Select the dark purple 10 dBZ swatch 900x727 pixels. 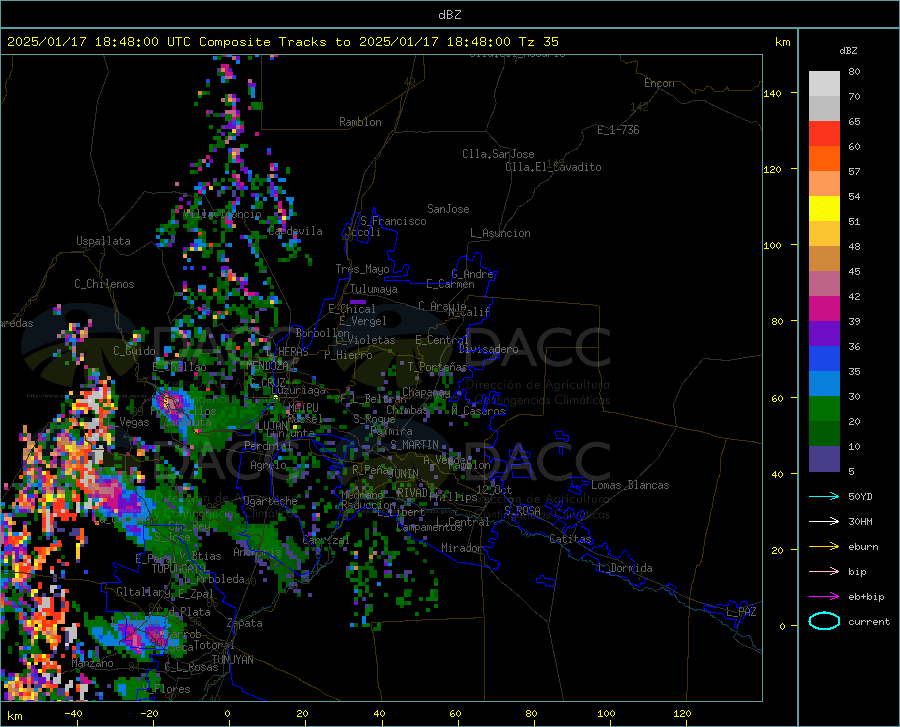pyautogui.click(x=824, y=458)
